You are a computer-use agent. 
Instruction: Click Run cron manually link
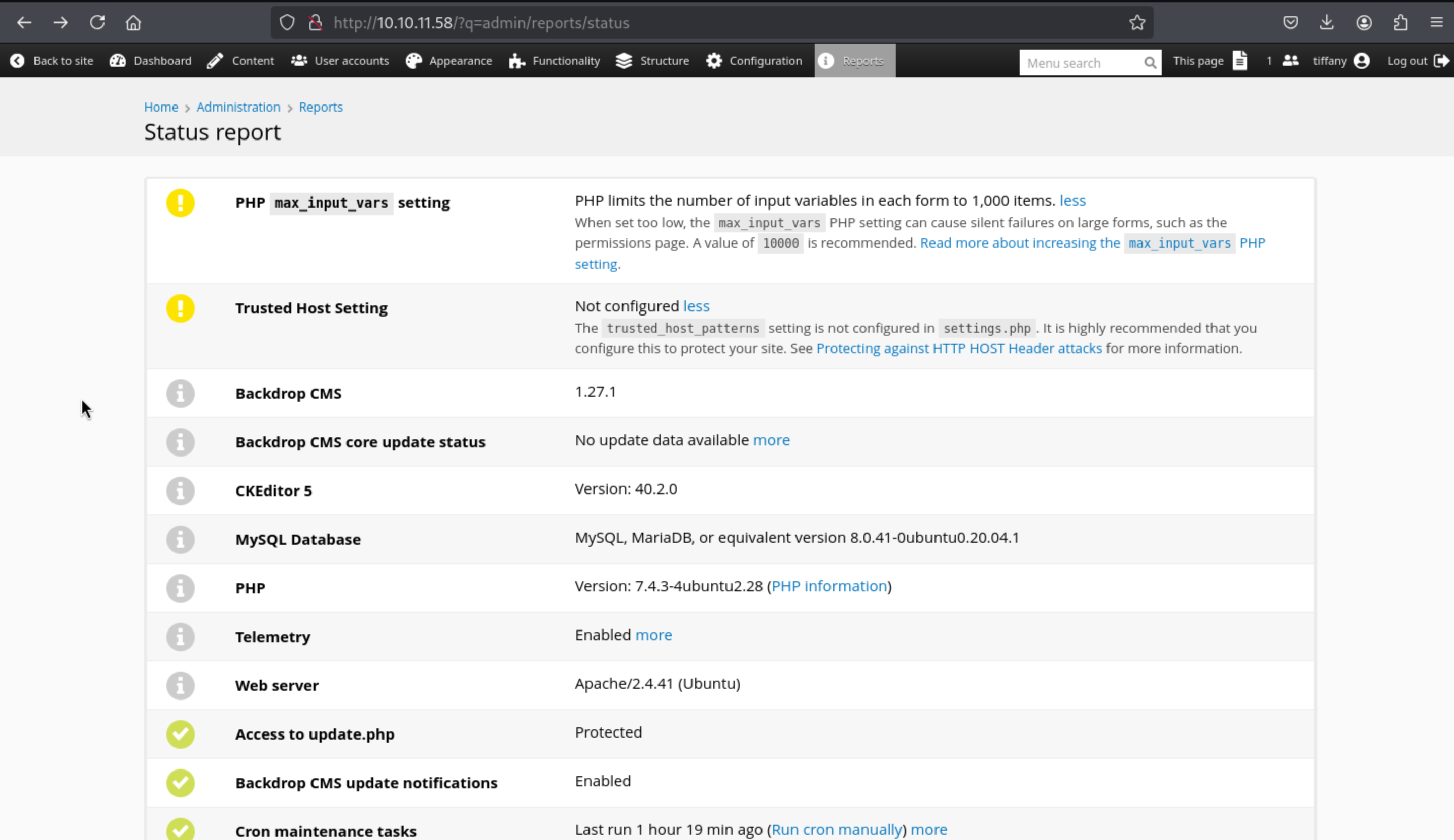(837, 830)
